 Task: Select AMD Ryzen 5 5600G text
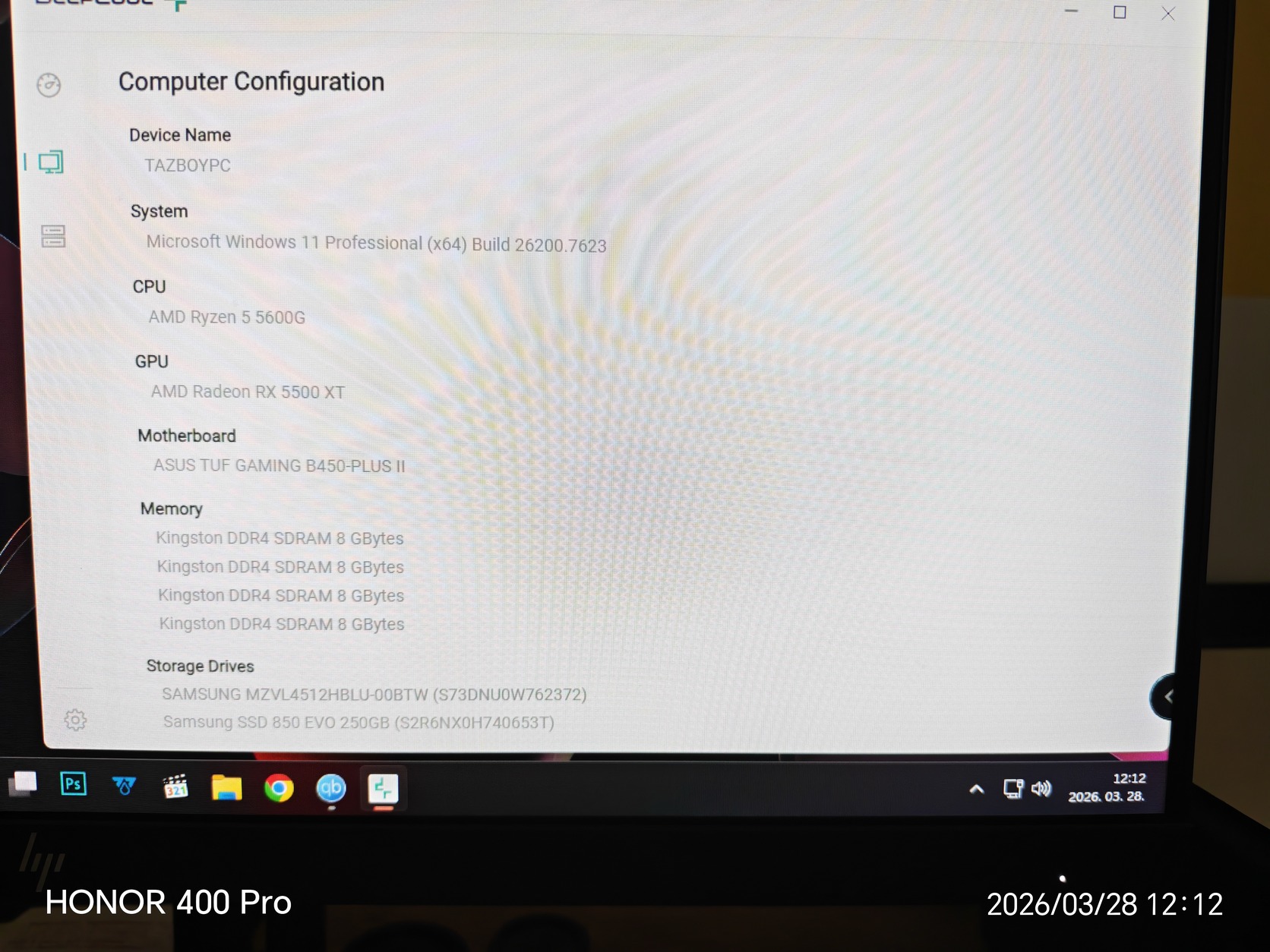[227, 317]
